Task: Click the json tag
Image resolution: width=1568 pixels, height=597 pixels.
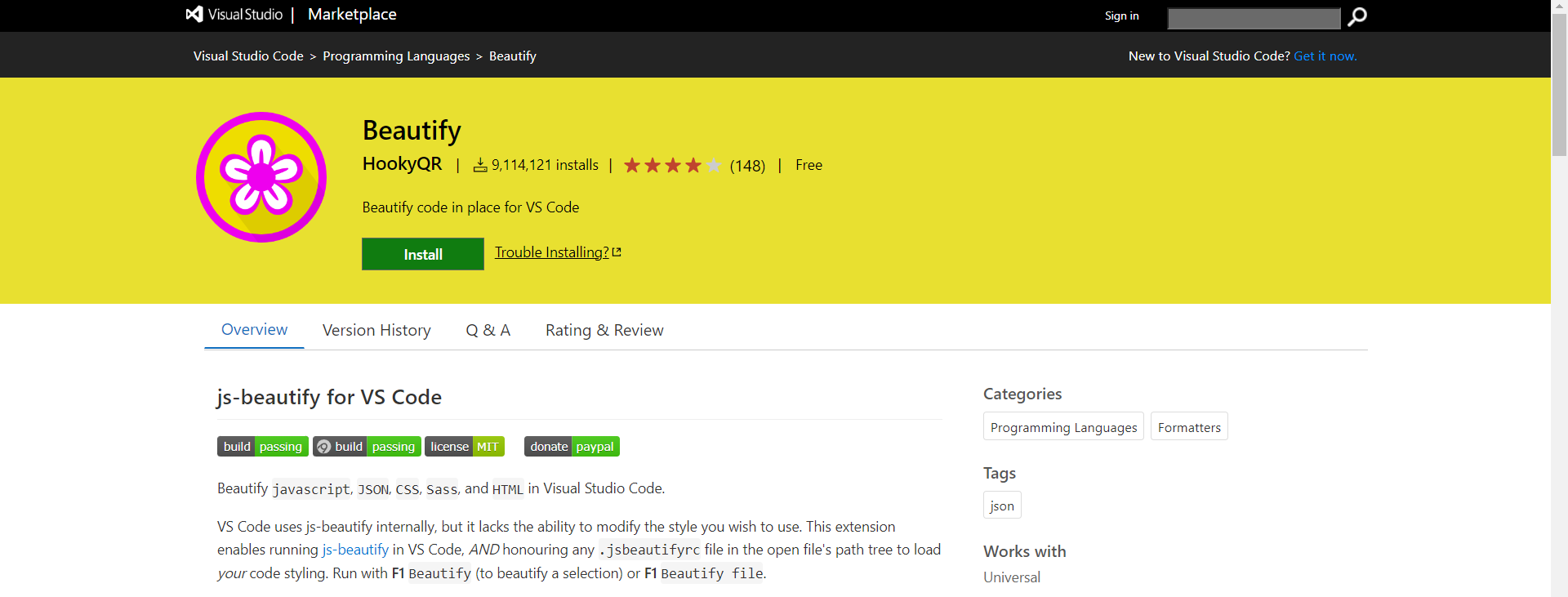Action: (1002, 505)
